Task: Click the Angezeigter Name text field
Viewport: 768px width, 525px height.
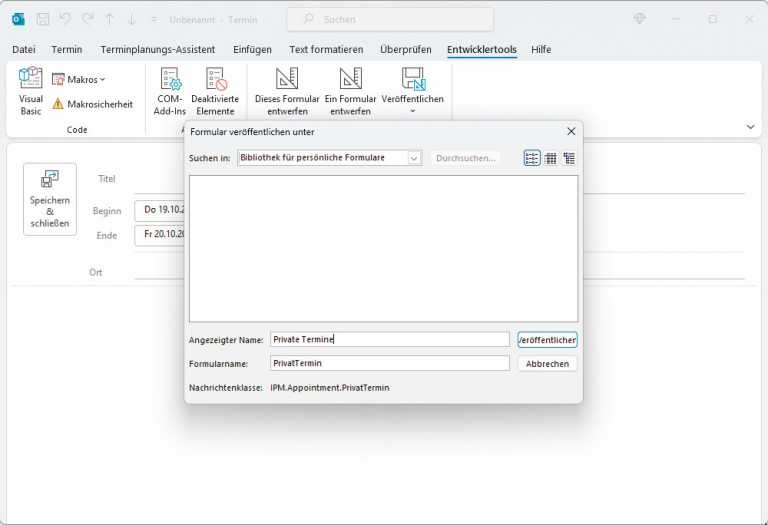Action: coord(390,340)
